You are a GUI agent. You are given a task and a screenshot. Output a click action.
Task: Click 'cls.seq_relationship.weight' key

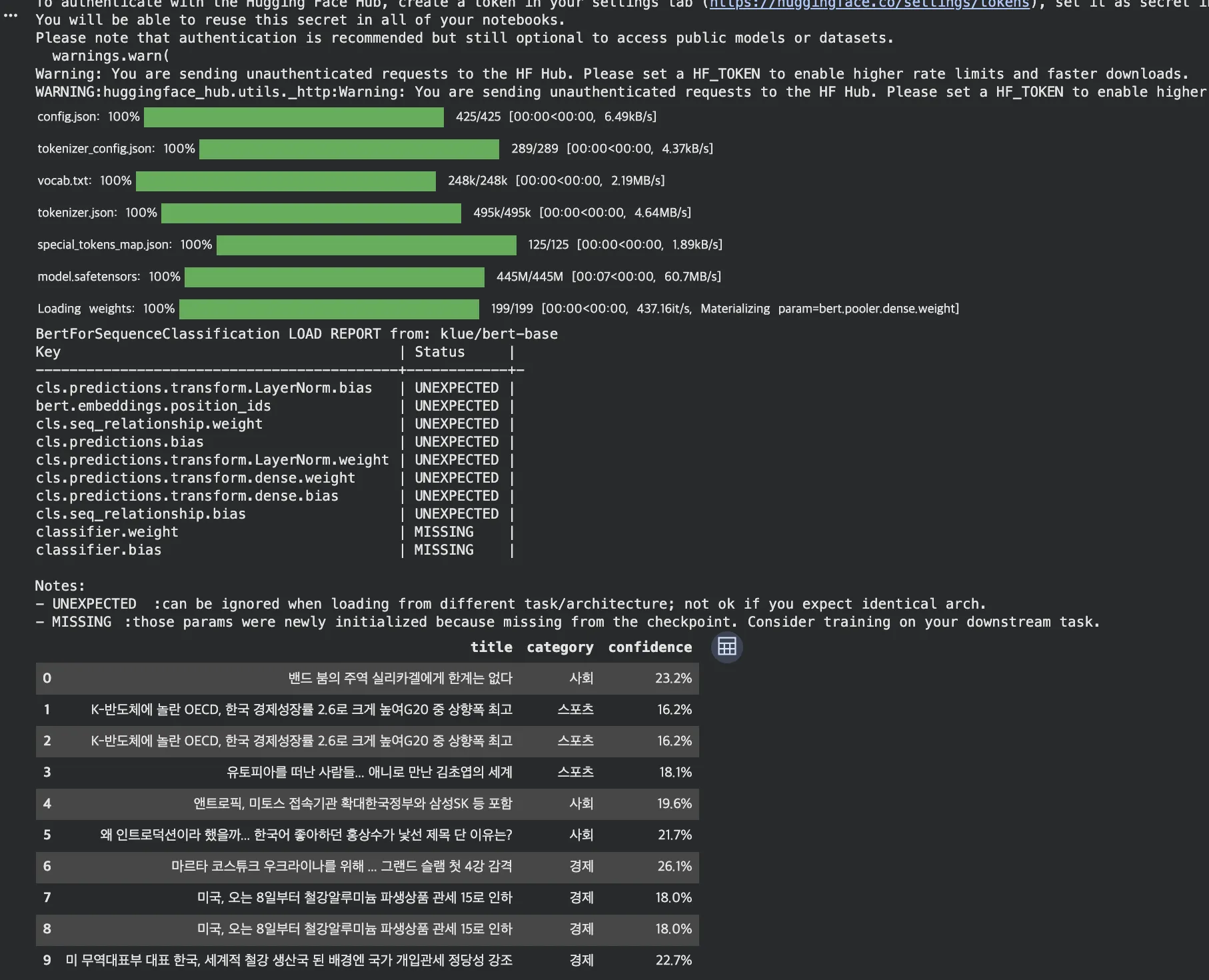(149, 424)
